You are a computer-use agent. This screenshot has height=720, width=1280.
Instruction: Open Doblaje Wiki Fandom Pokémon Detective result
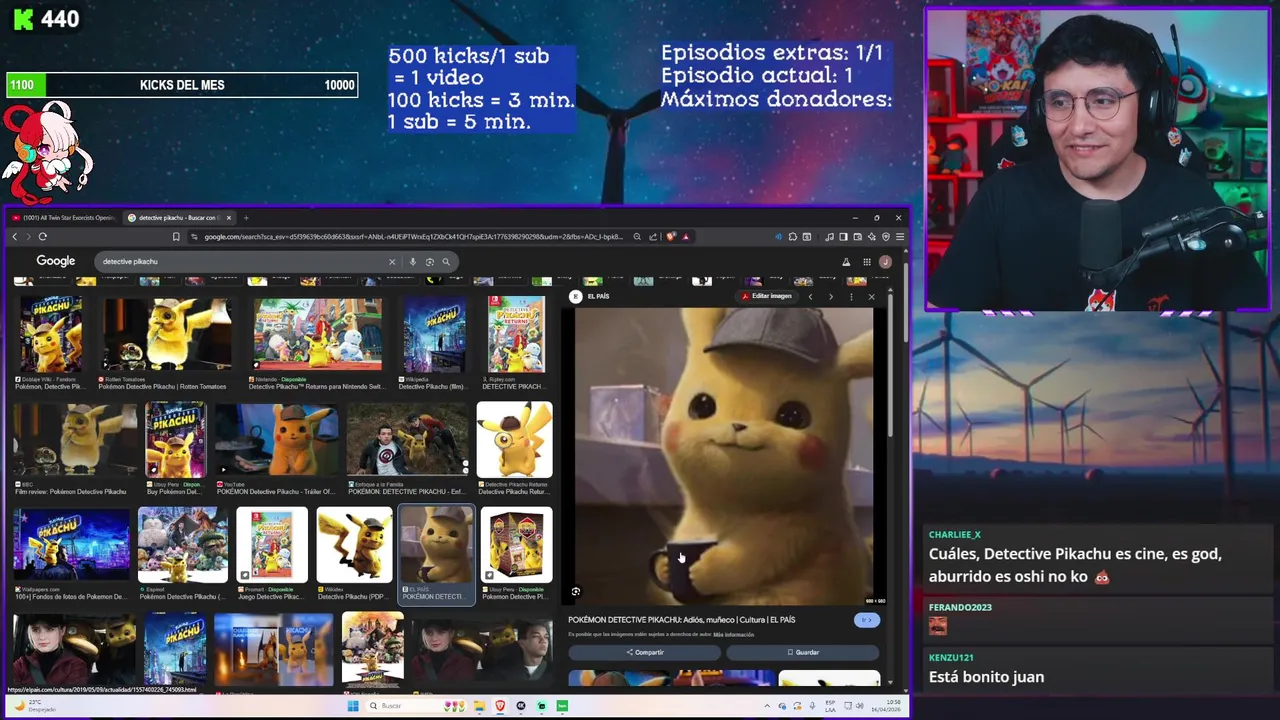click(x=50, y=341)
